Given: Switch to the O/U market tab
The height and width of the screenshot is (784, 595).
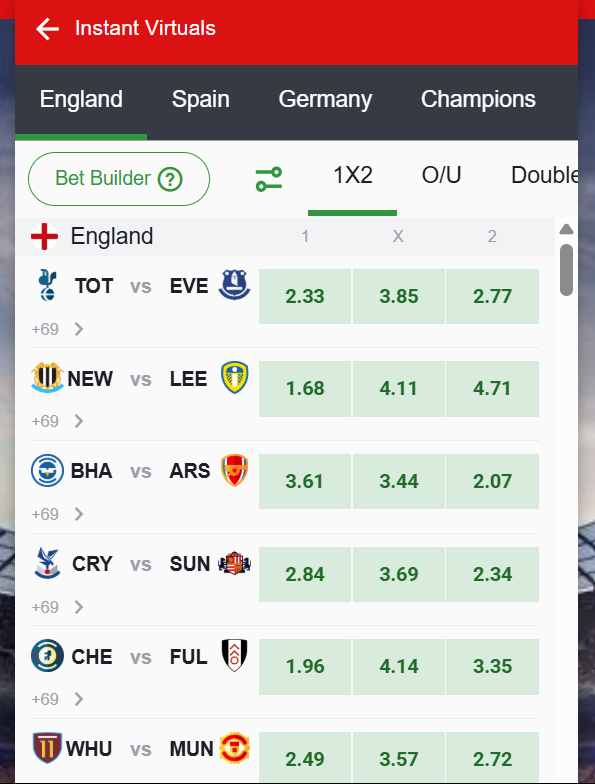Looking at the screenshot, I should (442, 175).
